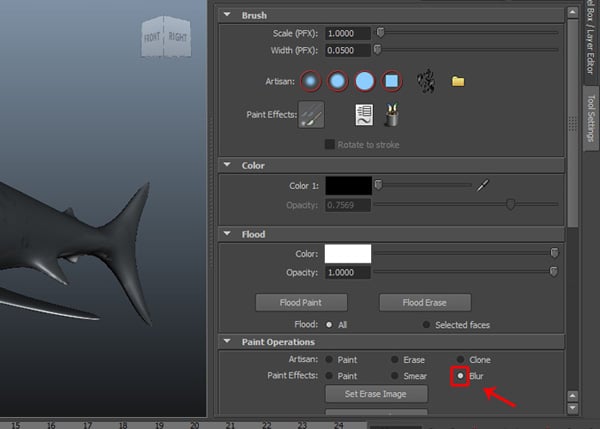Click the Width (PFX) slider handle
Viewport: 600px width, 429px height.
click(x=377, y=49)
